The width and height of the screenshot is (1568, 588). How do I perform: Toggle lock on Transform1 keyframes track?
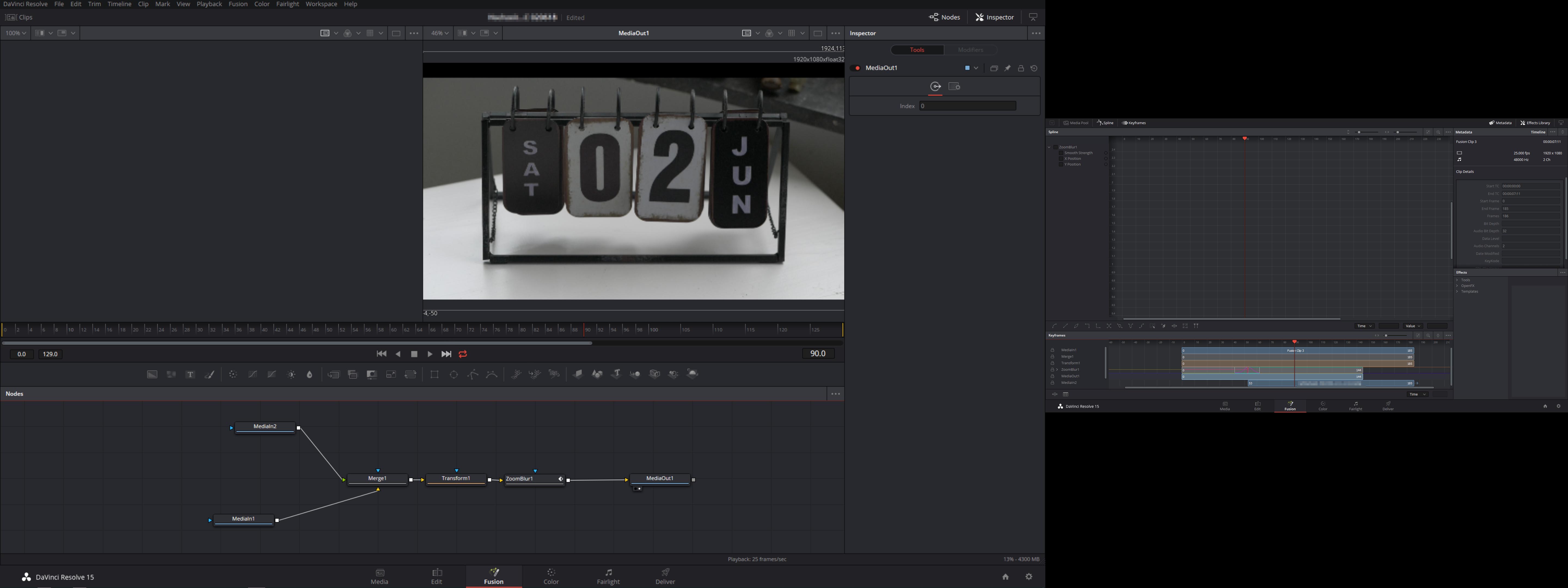pyautogui.click(x=1052, y=363)
